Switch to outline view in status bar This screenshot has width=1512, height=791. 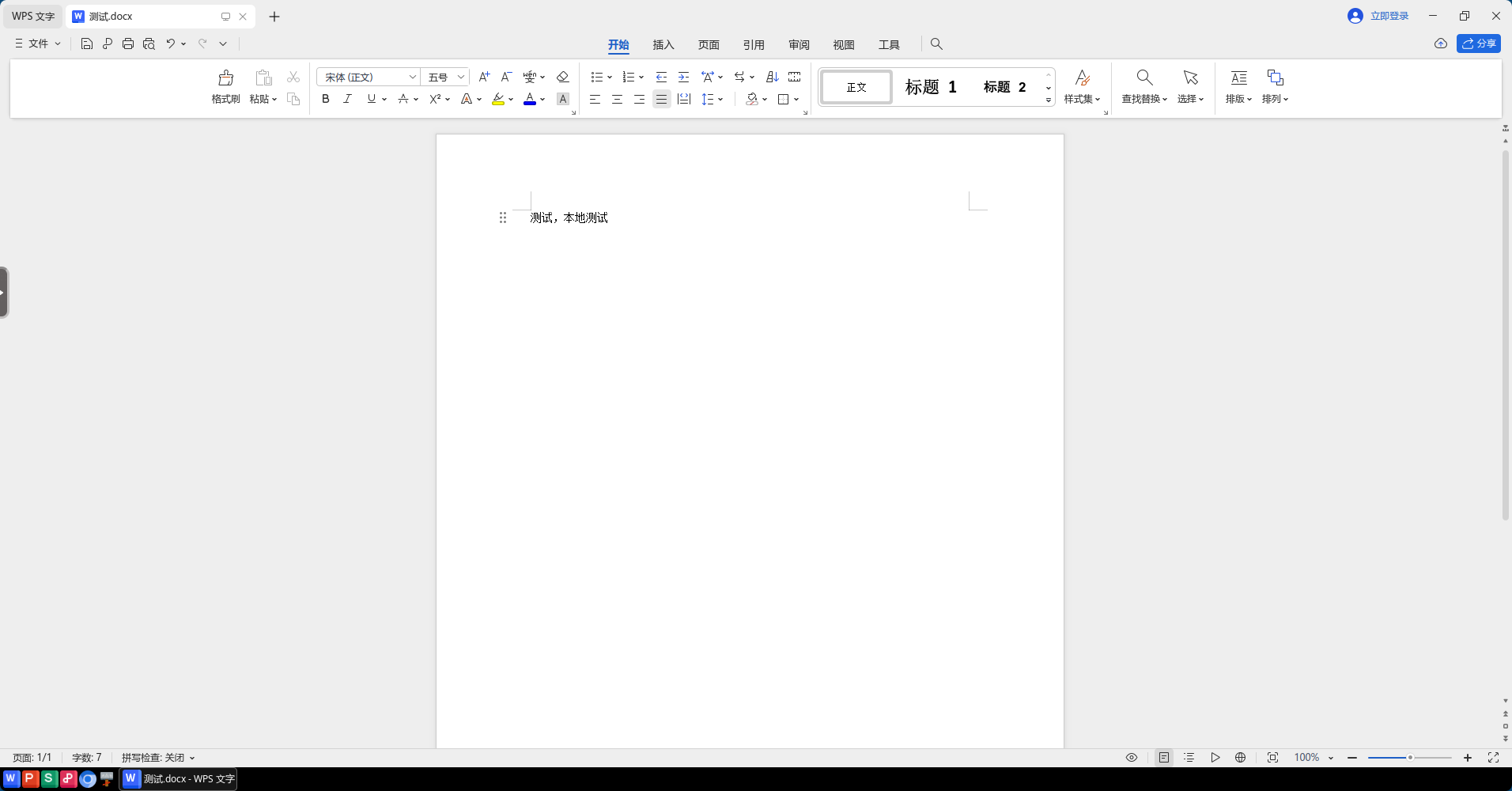click(x=1189, y=758)
